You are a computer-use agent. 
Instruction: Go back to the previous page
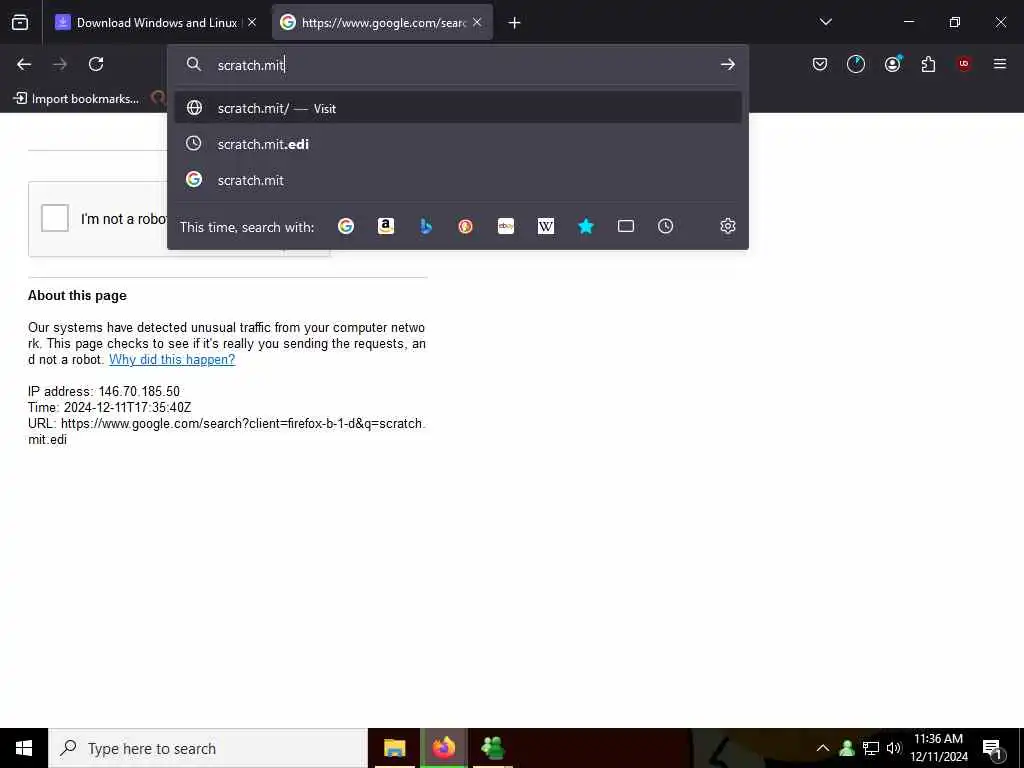point(24,64)
